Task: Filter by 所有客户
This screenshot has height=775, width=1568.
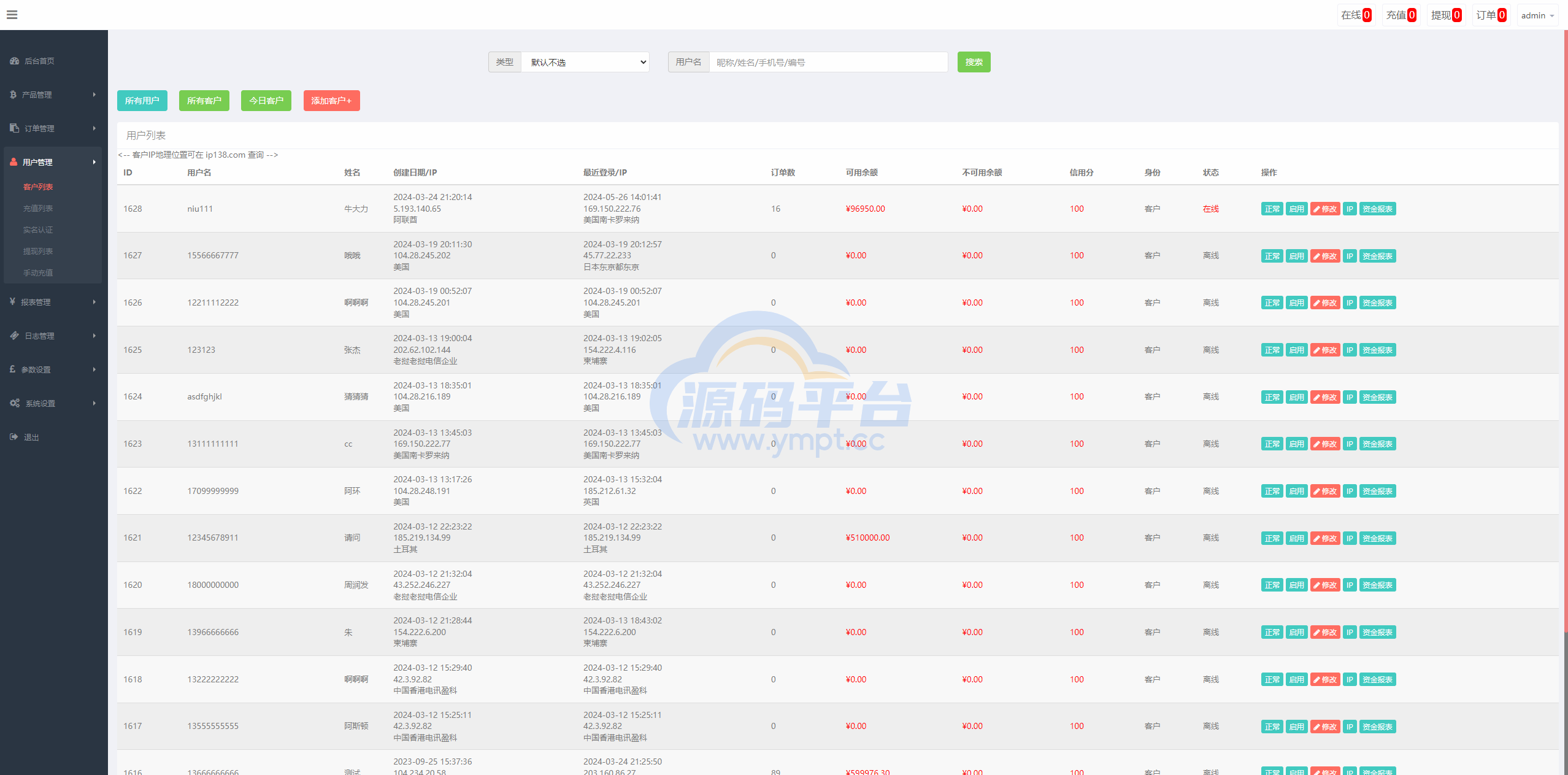Action: [204, 101]
